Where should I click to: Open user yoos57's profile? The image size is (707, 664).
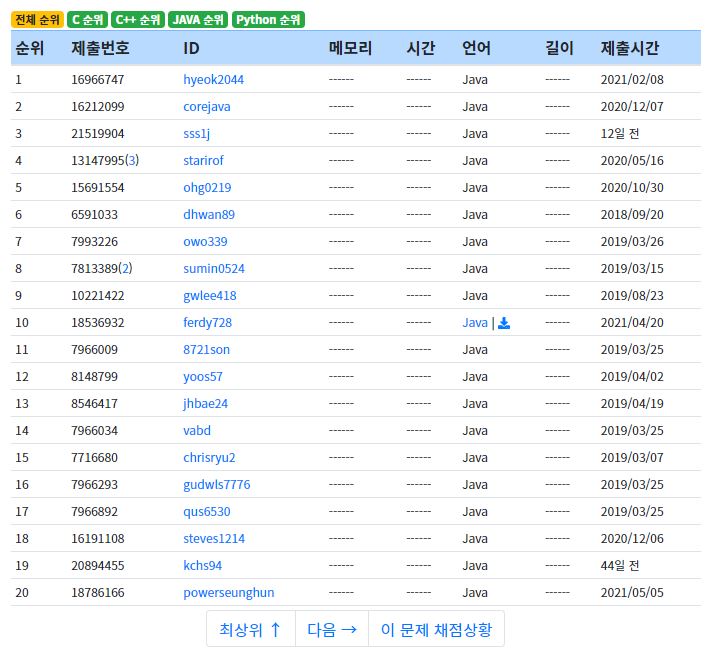pos(203,377)
